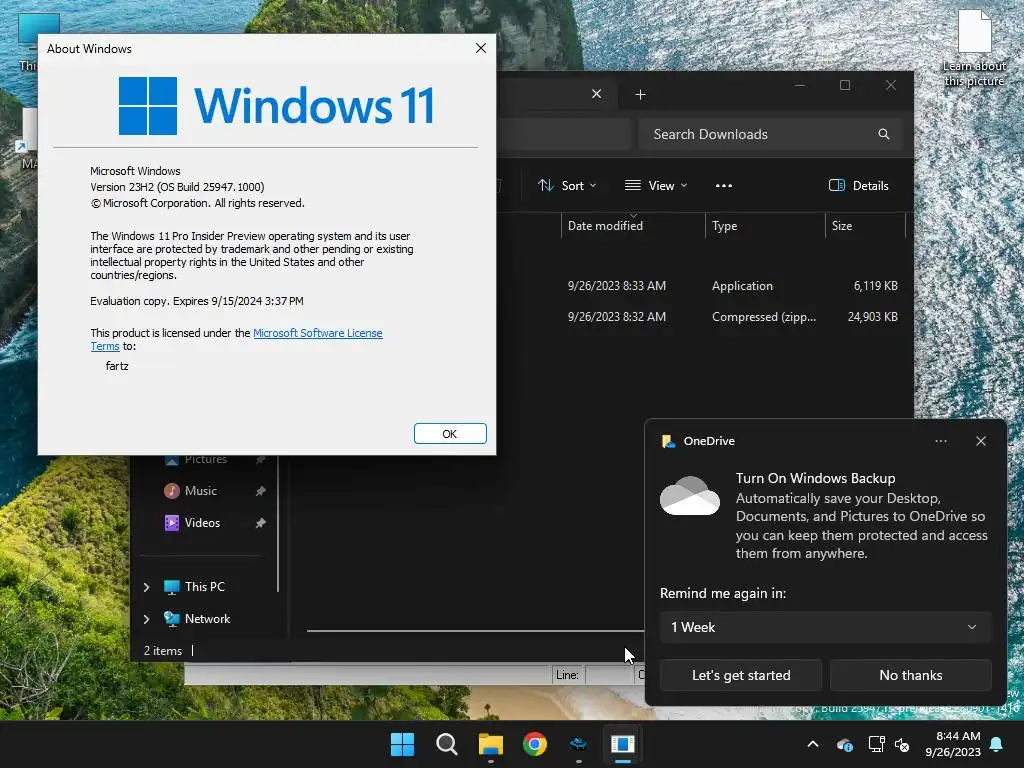Open the clock and date flyout
The image size is (1024, 768).
pos(952,744)
